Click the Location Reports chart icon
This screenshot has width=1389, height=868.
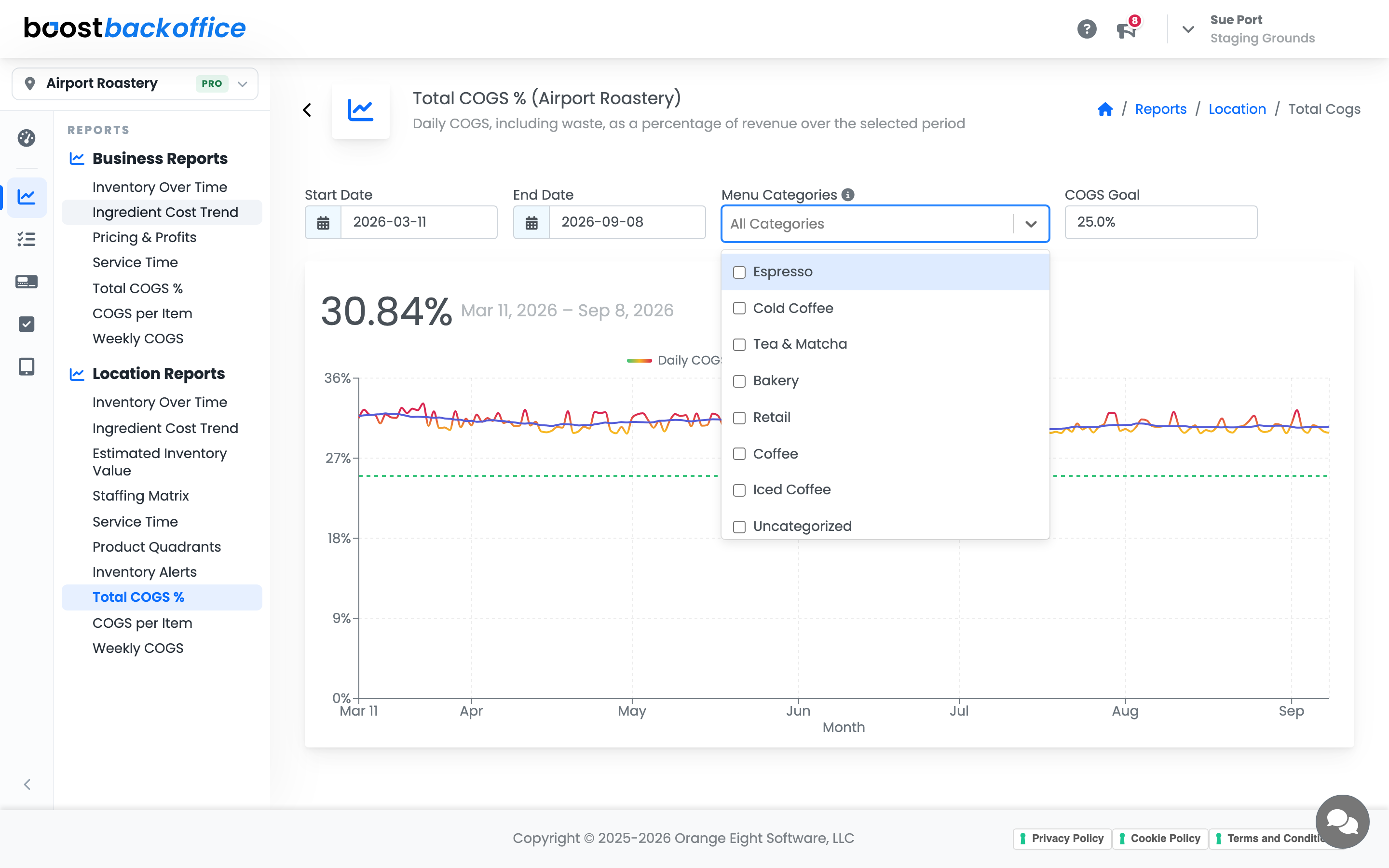[x=77, y=374]
